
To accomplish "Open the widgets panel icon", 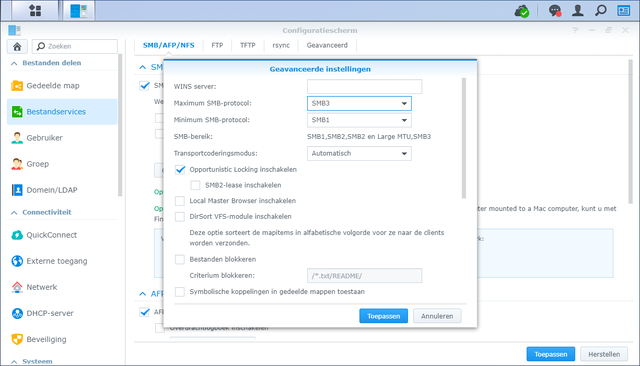I will click(x=624, y=11).
